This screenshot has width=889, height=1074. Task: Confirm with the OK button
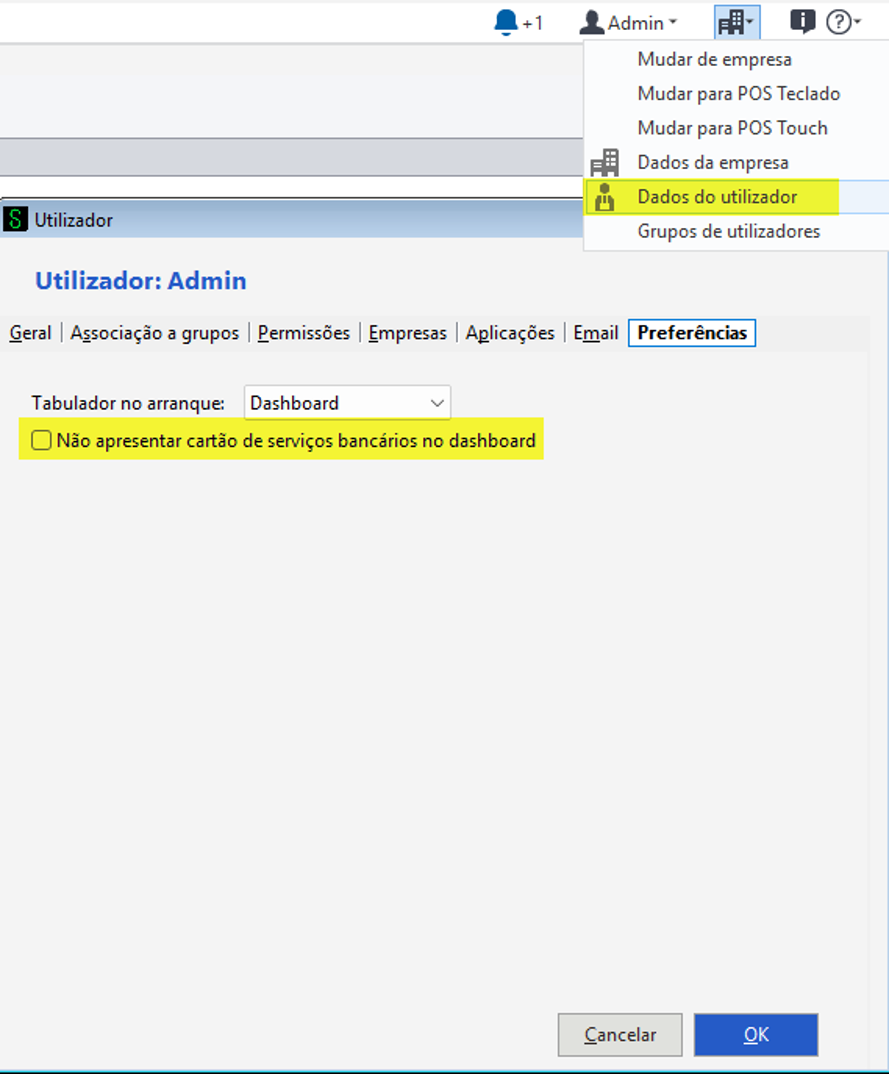[x=756, y=1034]
